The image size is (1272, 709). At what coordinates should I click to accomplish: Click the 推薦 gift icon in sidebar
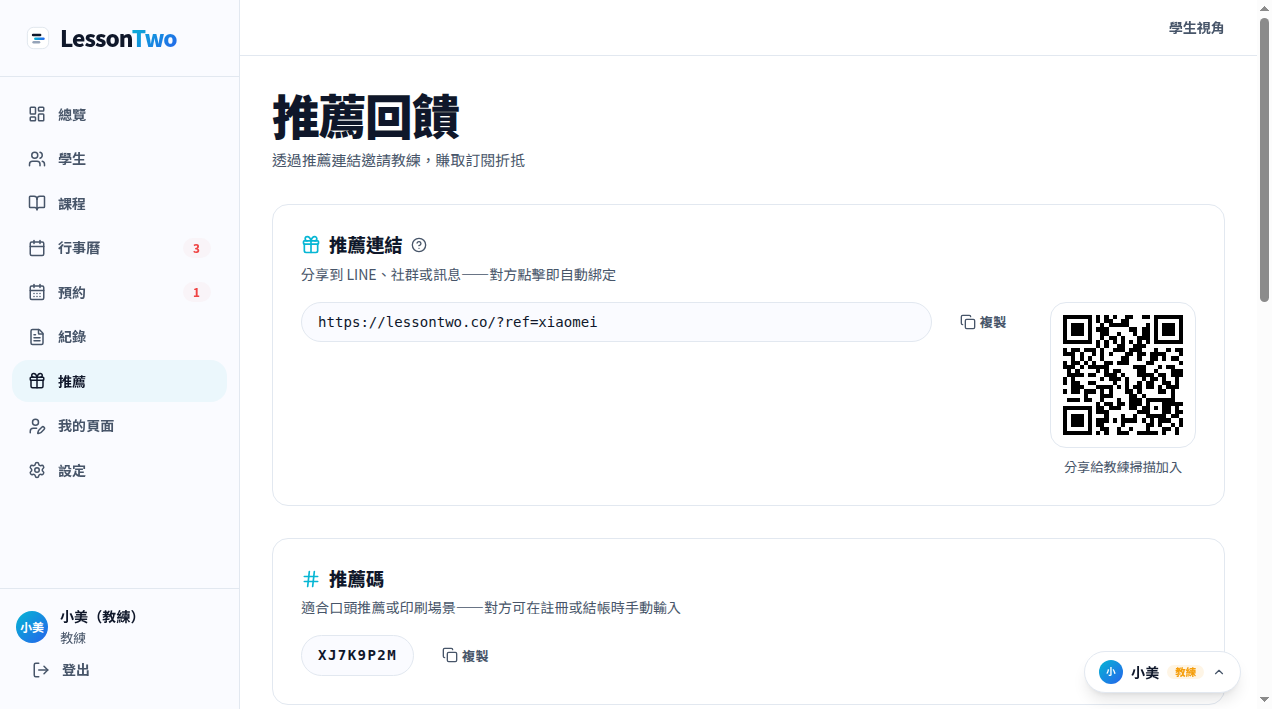pyautogui.click(x=37, y=381)
